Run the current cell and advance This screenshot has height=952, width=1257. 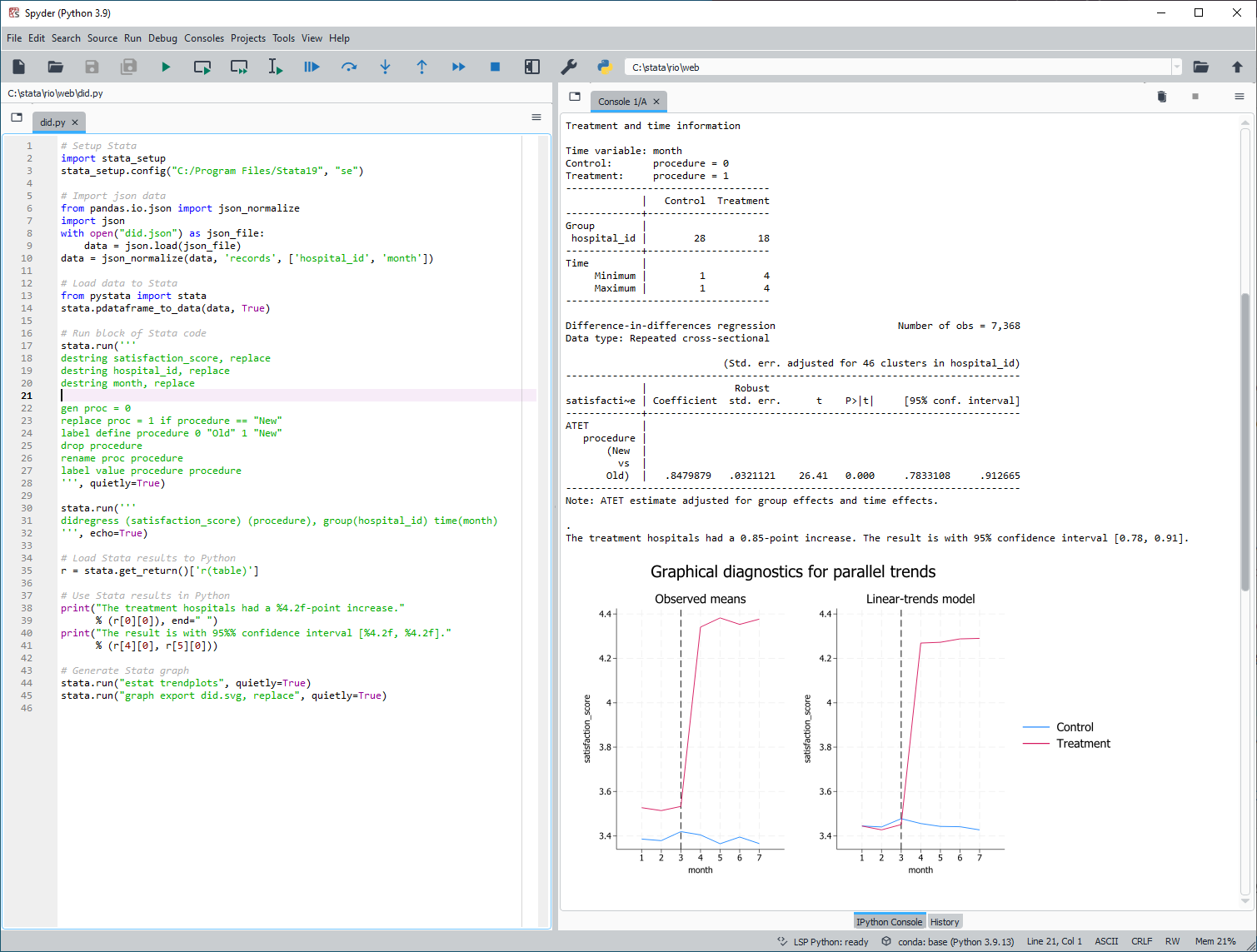[239, 67]
